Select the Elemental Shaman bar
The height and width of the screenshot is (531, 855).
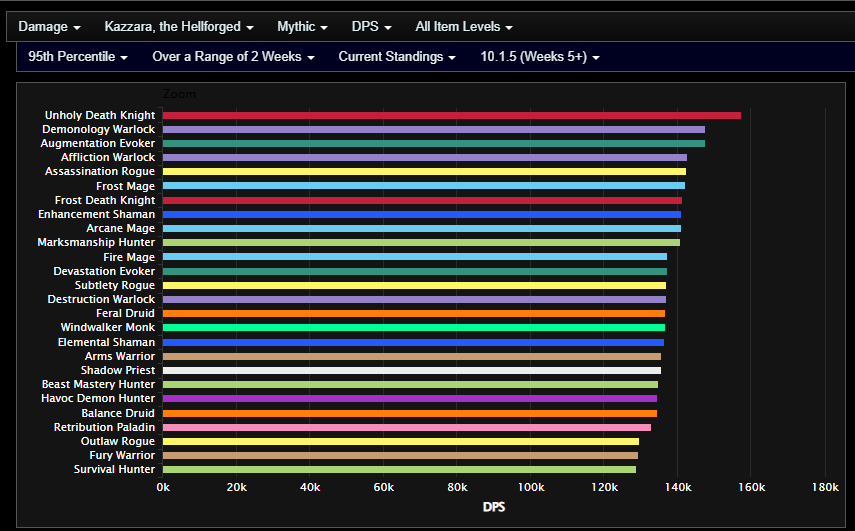click(413, 342)
